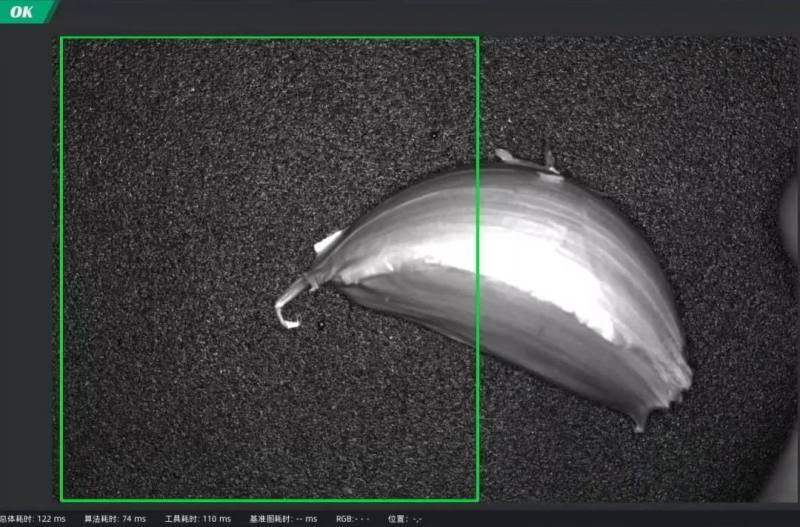Click the RGB value readout in the status bar
This screenshot has height=527, width=800.
click(352, 519)
